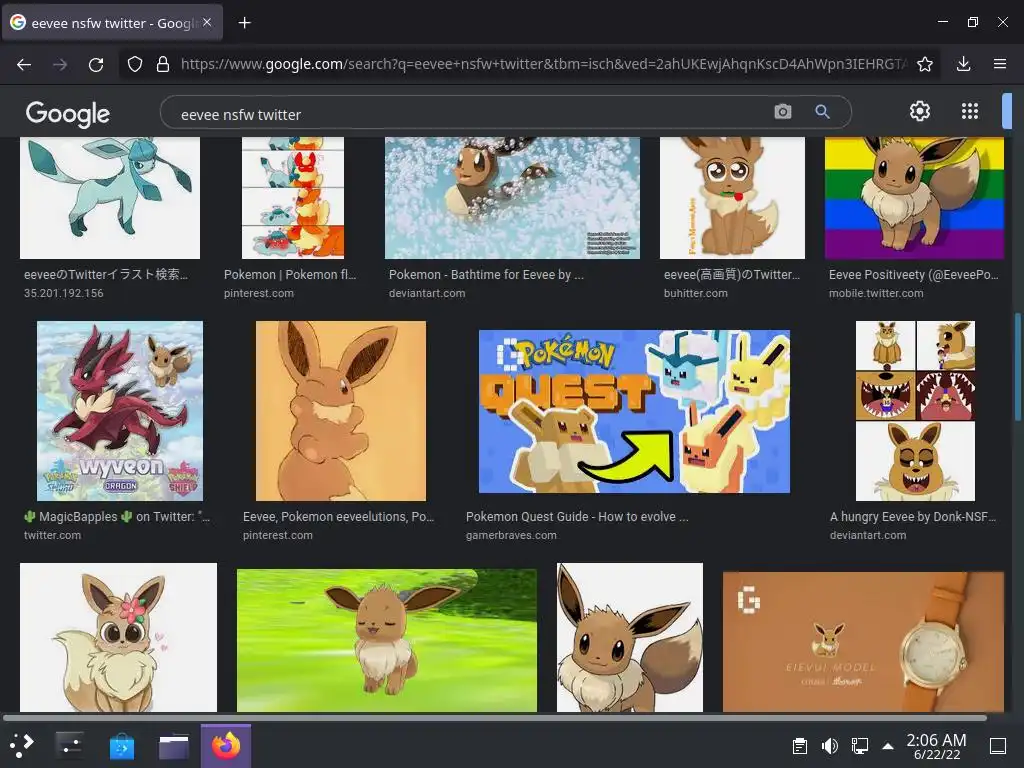Close the eevee nsfw twitter tab
Viewport: 1024px width, 768px height.
(207, 22)
